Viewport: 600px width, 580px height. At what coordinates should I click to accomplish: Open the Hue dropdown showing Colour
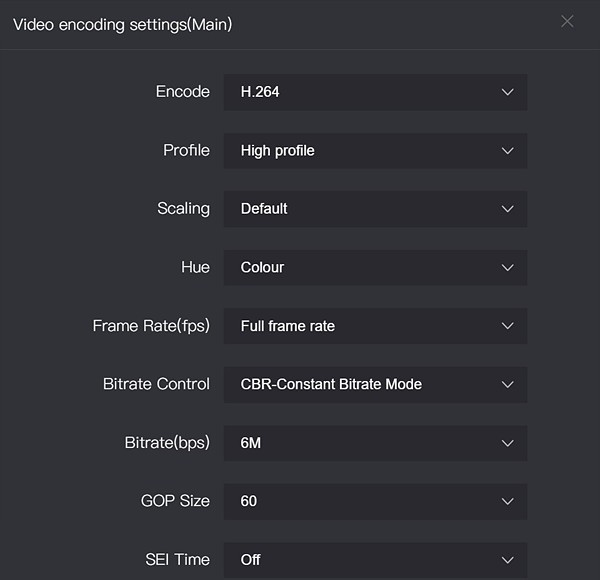(x=374, y=268)
